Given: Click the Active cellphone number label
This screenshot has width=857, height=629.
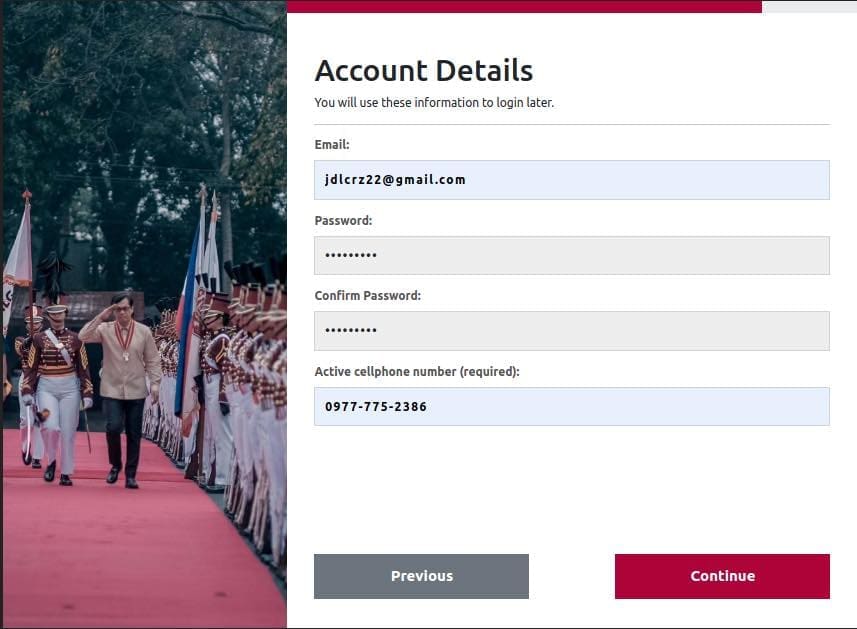Looking at the screenshot, I should click(417, 372).
